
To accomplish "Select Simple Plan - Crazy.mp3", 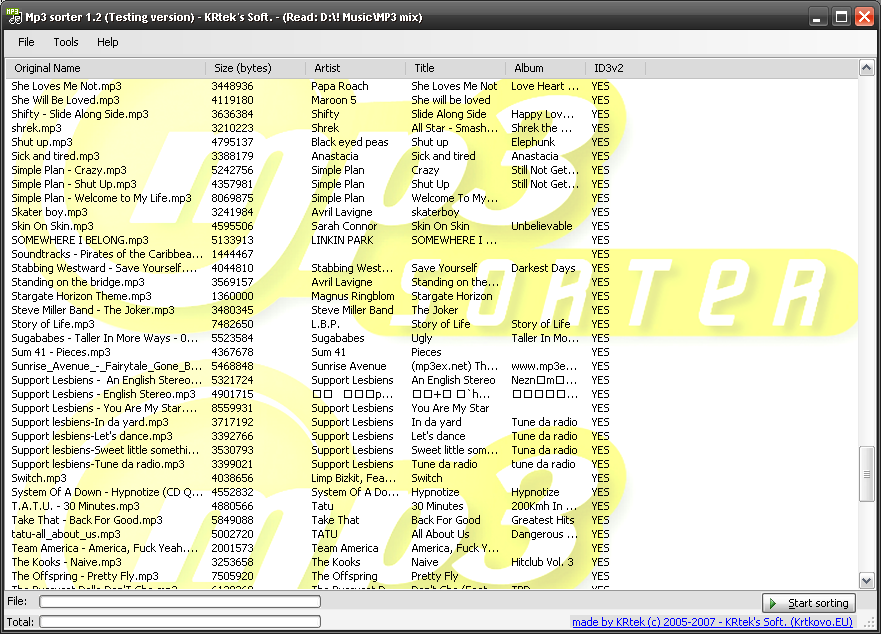I will point(69,170).
